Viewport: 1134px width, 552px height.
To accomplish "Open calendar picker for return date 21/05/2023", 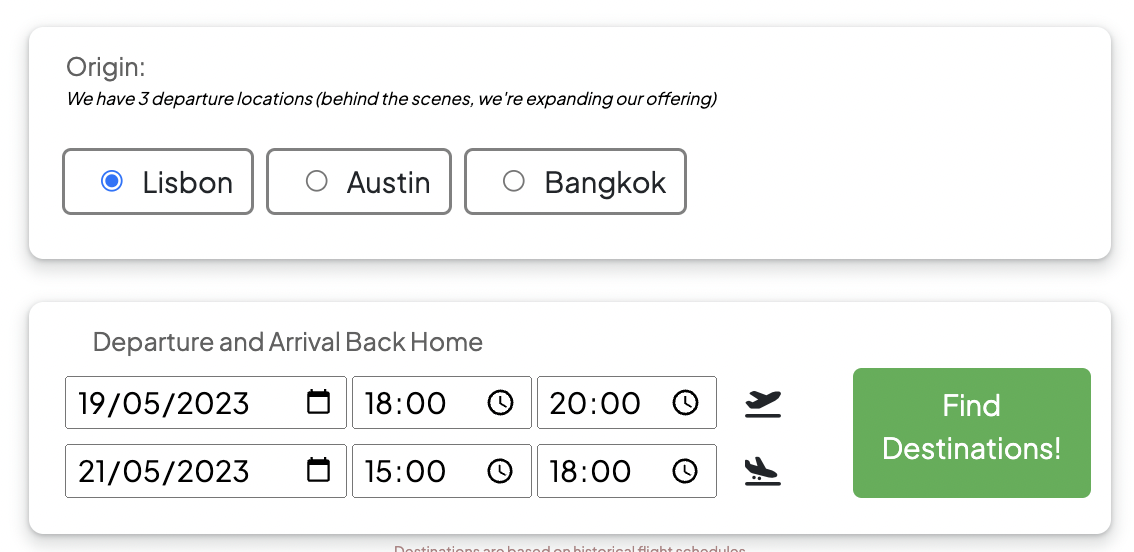I will pos(318,470).
